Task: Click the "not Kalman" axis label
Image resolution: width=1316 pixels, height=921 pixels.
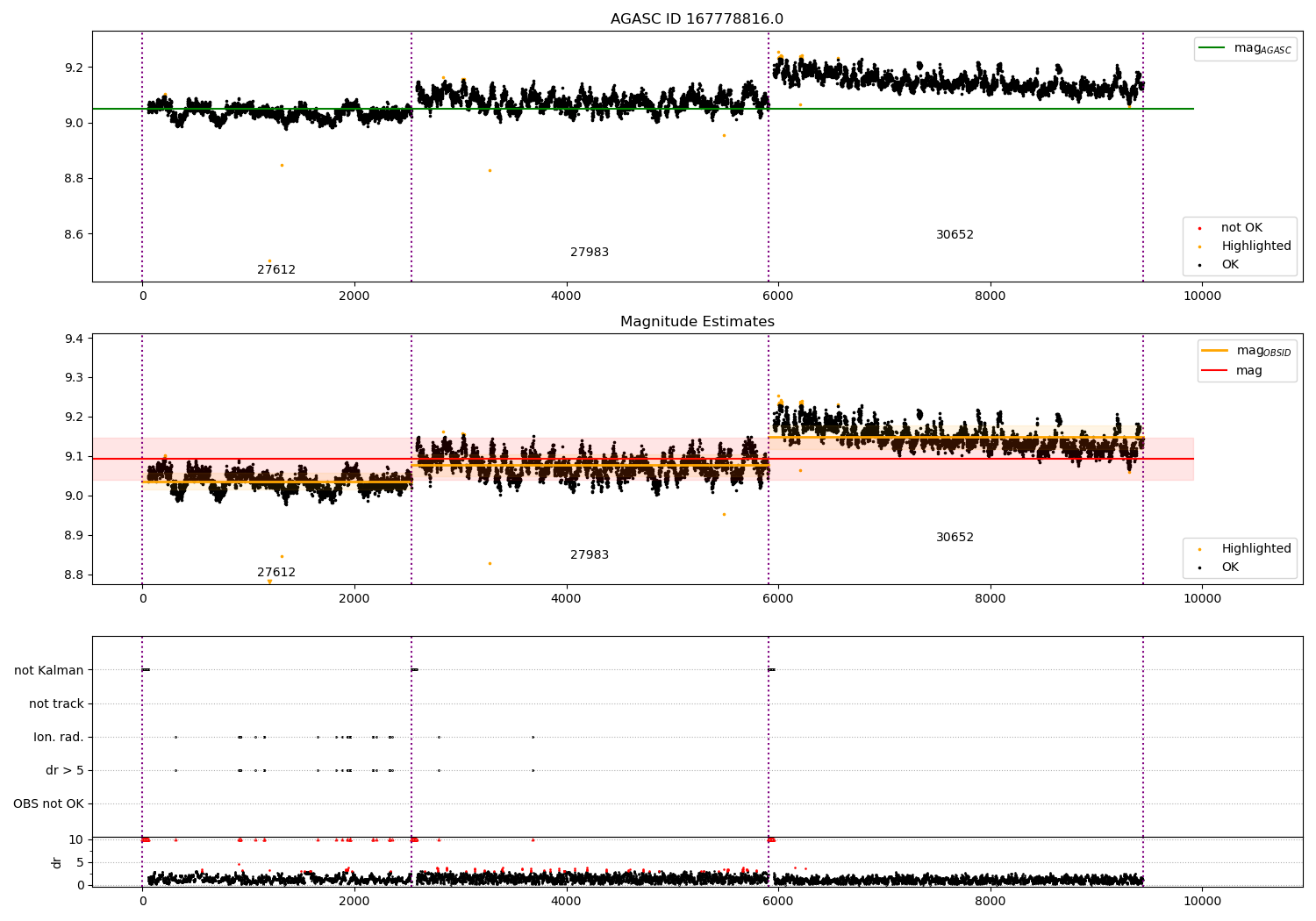Action: click(x=49, y=670)
